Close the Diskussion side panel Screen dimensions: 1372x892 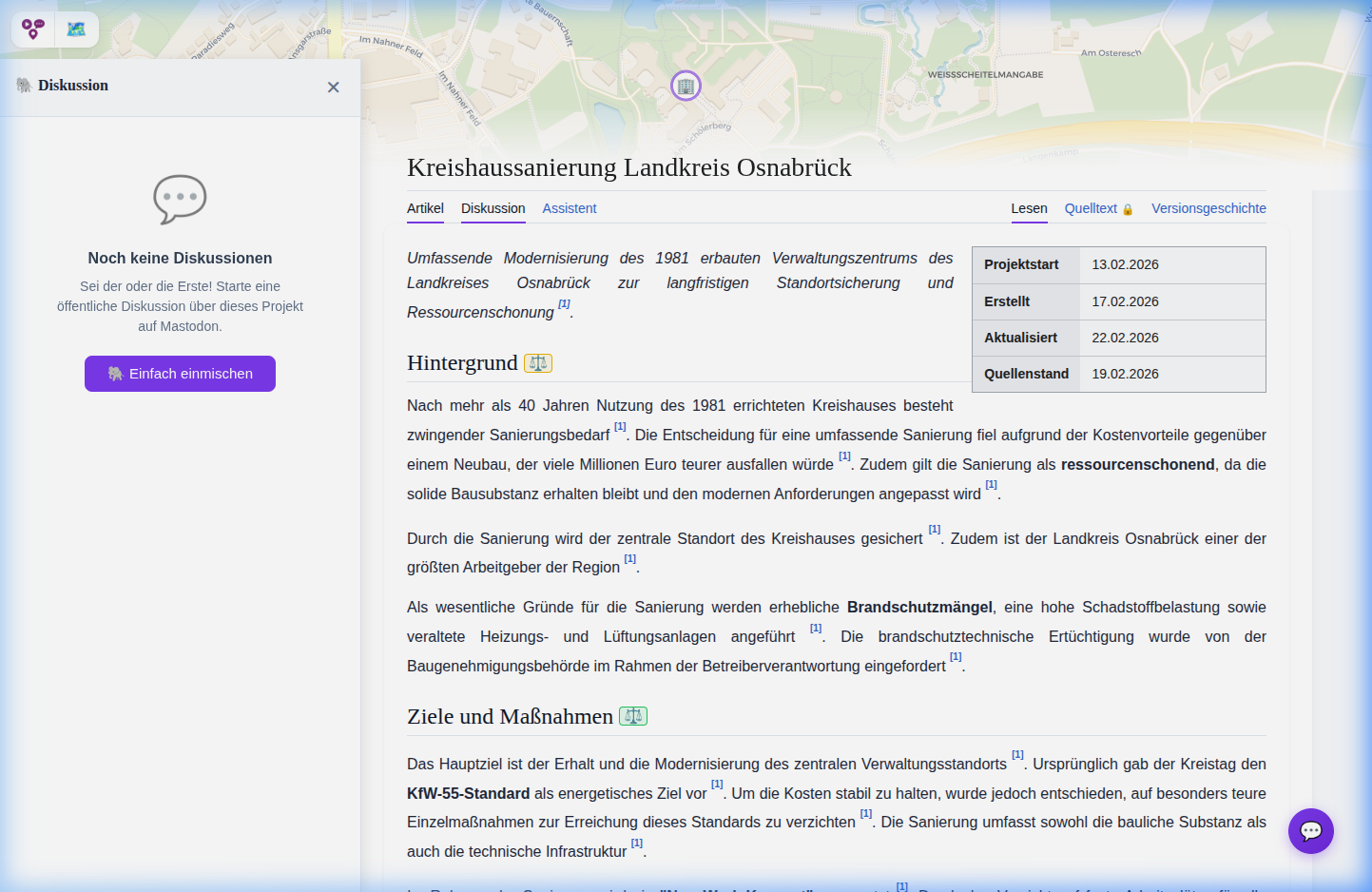tap(334, 87)
